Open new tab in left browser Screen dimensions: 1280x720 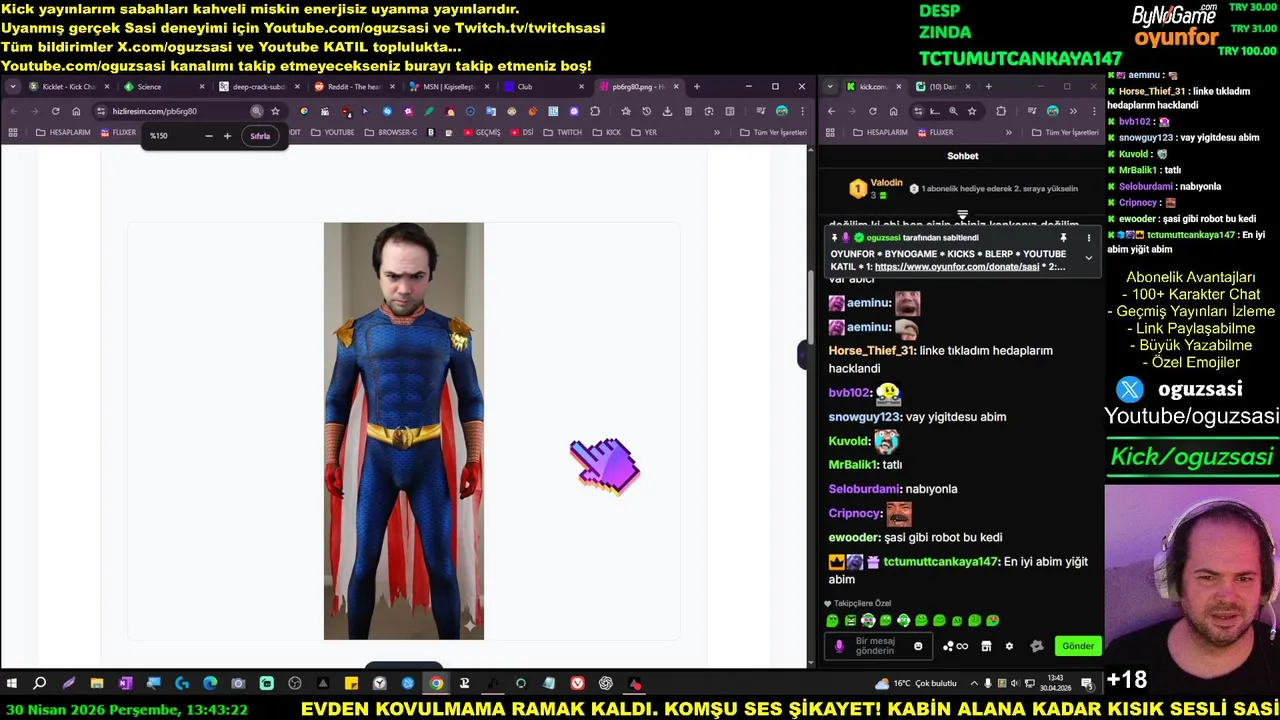(x=697, y=87)
